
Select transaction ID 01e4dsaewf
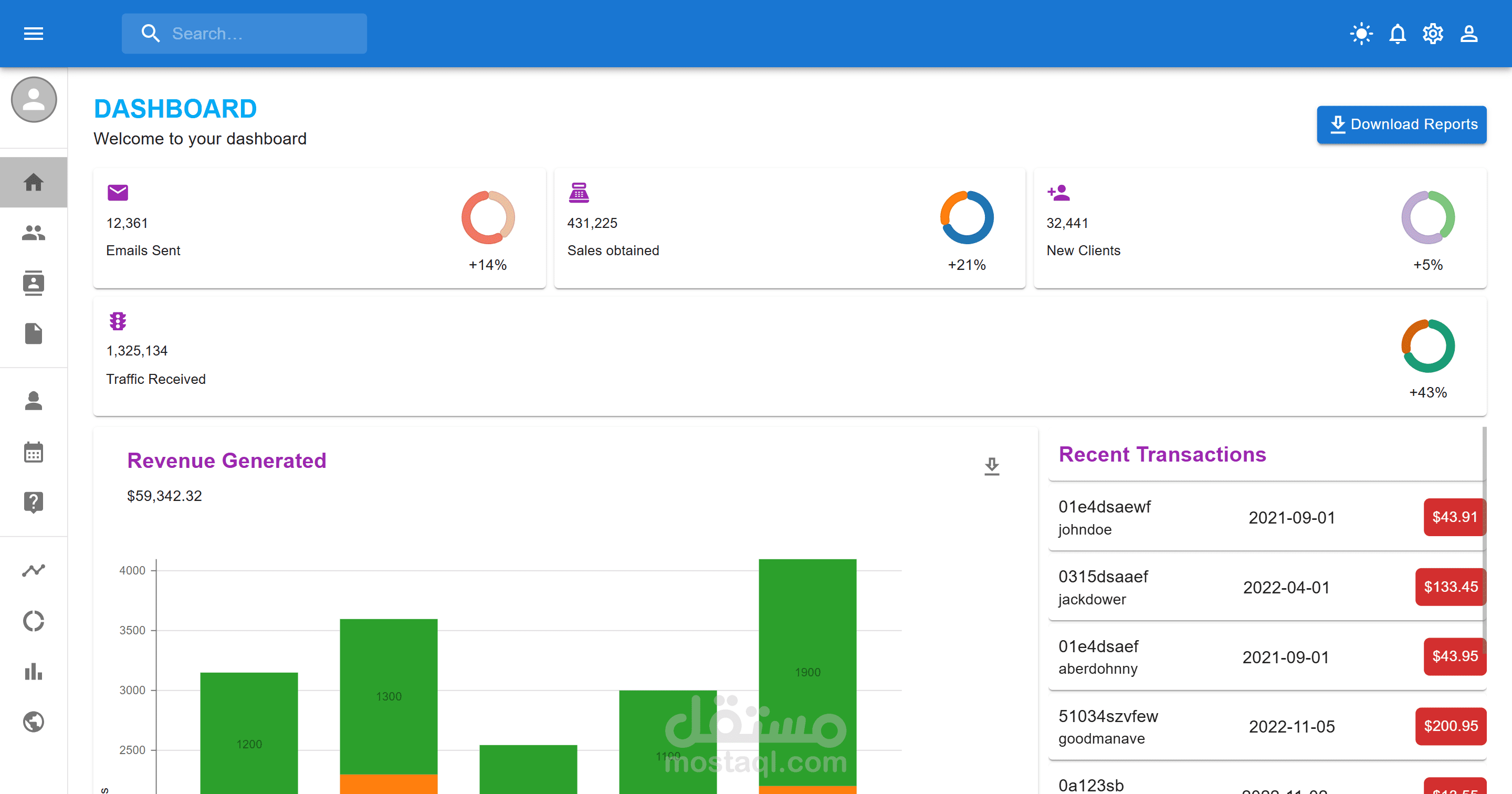[1104, 507]
